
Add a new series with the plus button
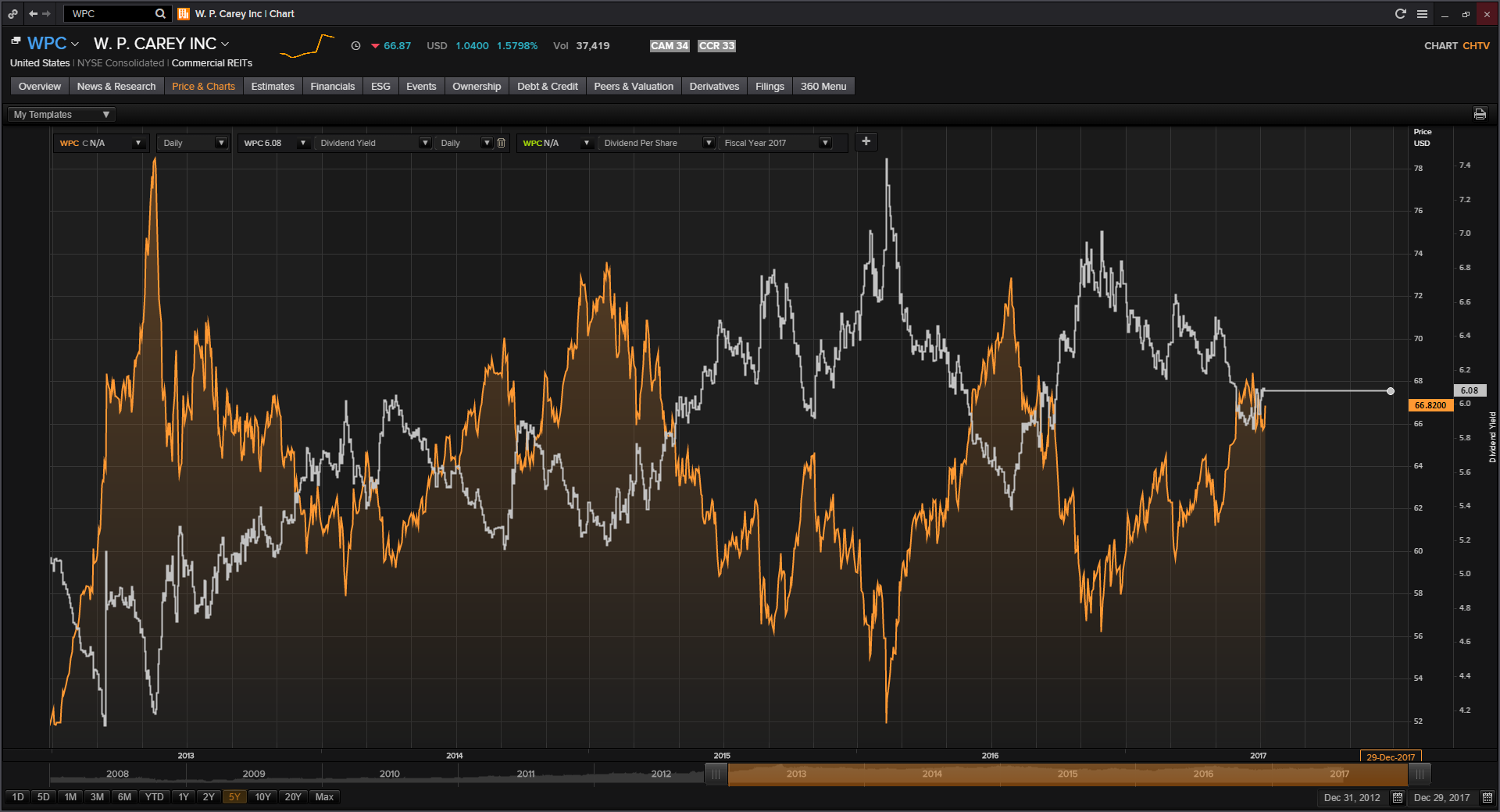pos(866,141)
